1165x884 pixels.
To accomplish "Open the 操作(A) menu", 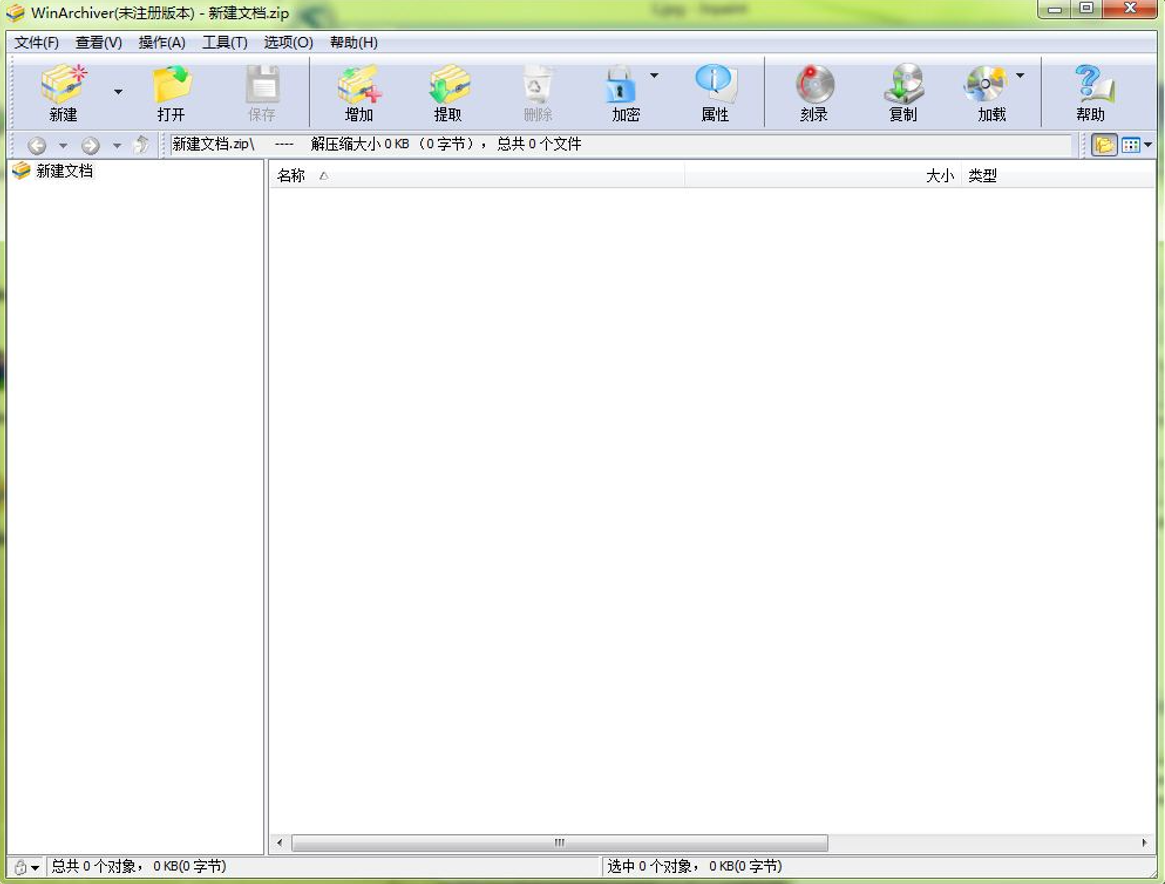I will click(162, 42).
